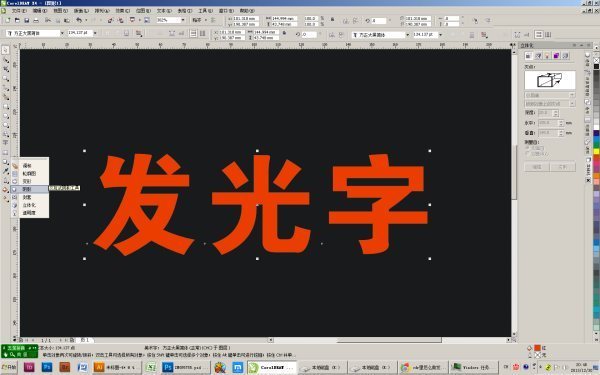The image size is (600, 375).
Task: Click the Save icon in toolbar
Action: click(26, 20)
